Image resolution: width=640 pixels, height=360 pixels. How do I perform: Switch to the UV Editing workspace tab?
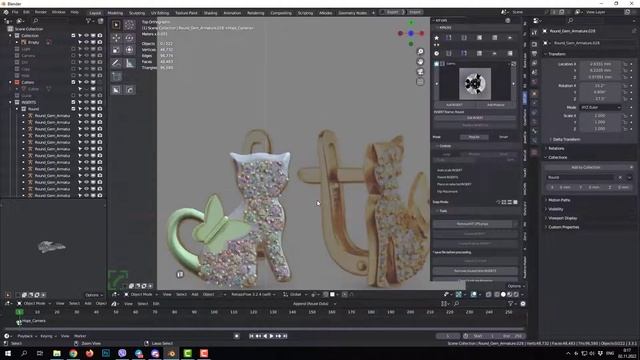[x=160, y=13]
